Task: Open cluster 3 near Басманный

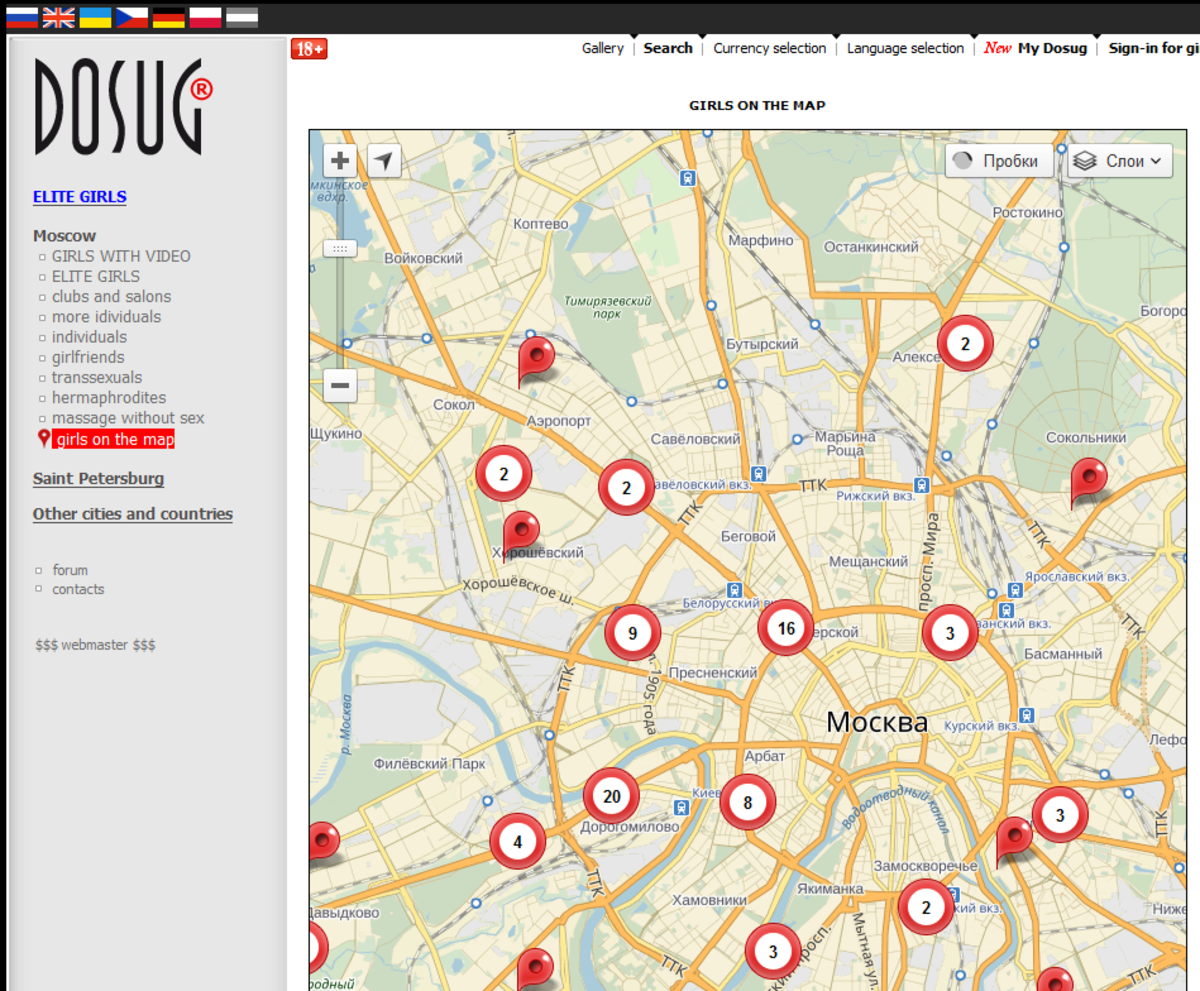Action: coord(949,632)
